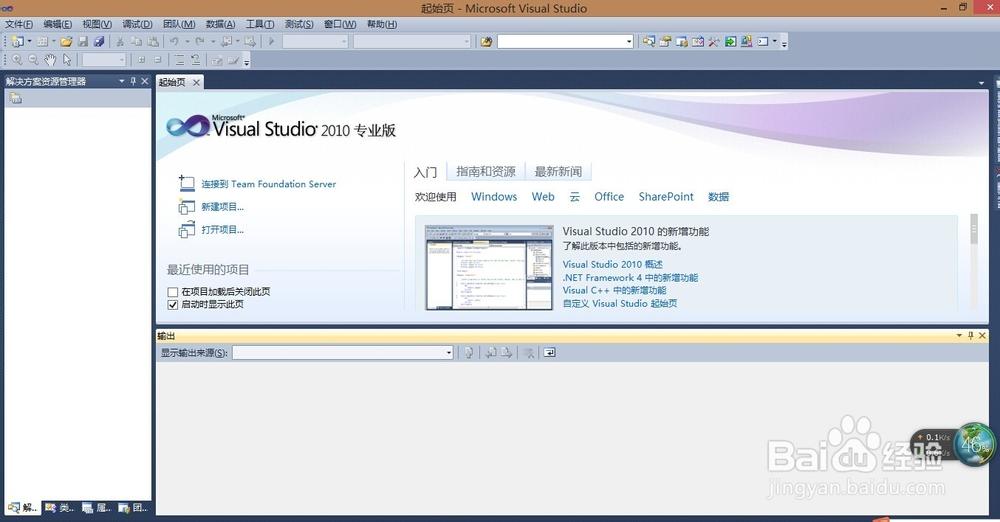Open the 视图(V) View menu

tap(97, 24)
